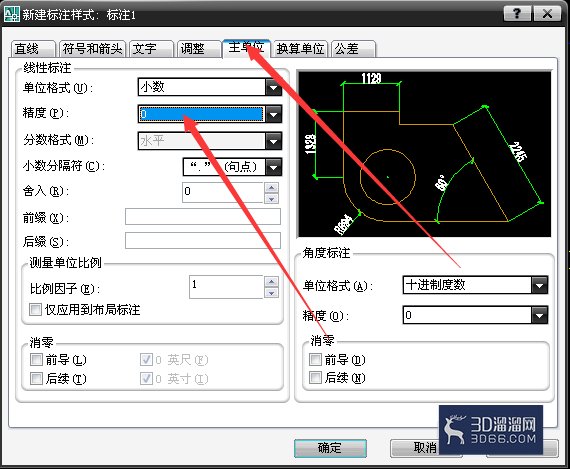This screenshot has width=570, height=469.
Task: Toggle angular 后续 zero suppression
Action: click(315, 378)
